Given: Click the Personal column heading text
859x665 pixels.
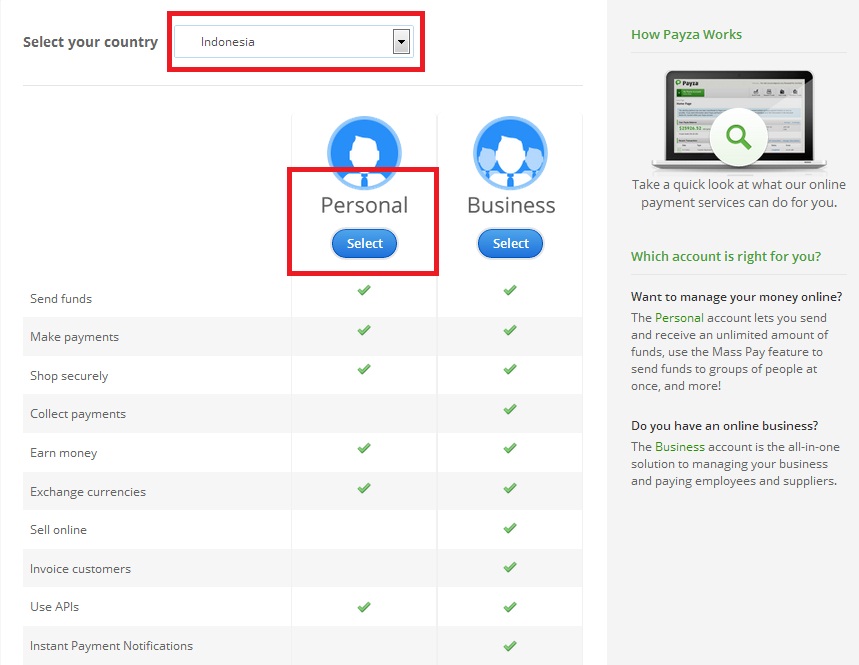Looking at the screenshot, I should click(x=364, y=205).
